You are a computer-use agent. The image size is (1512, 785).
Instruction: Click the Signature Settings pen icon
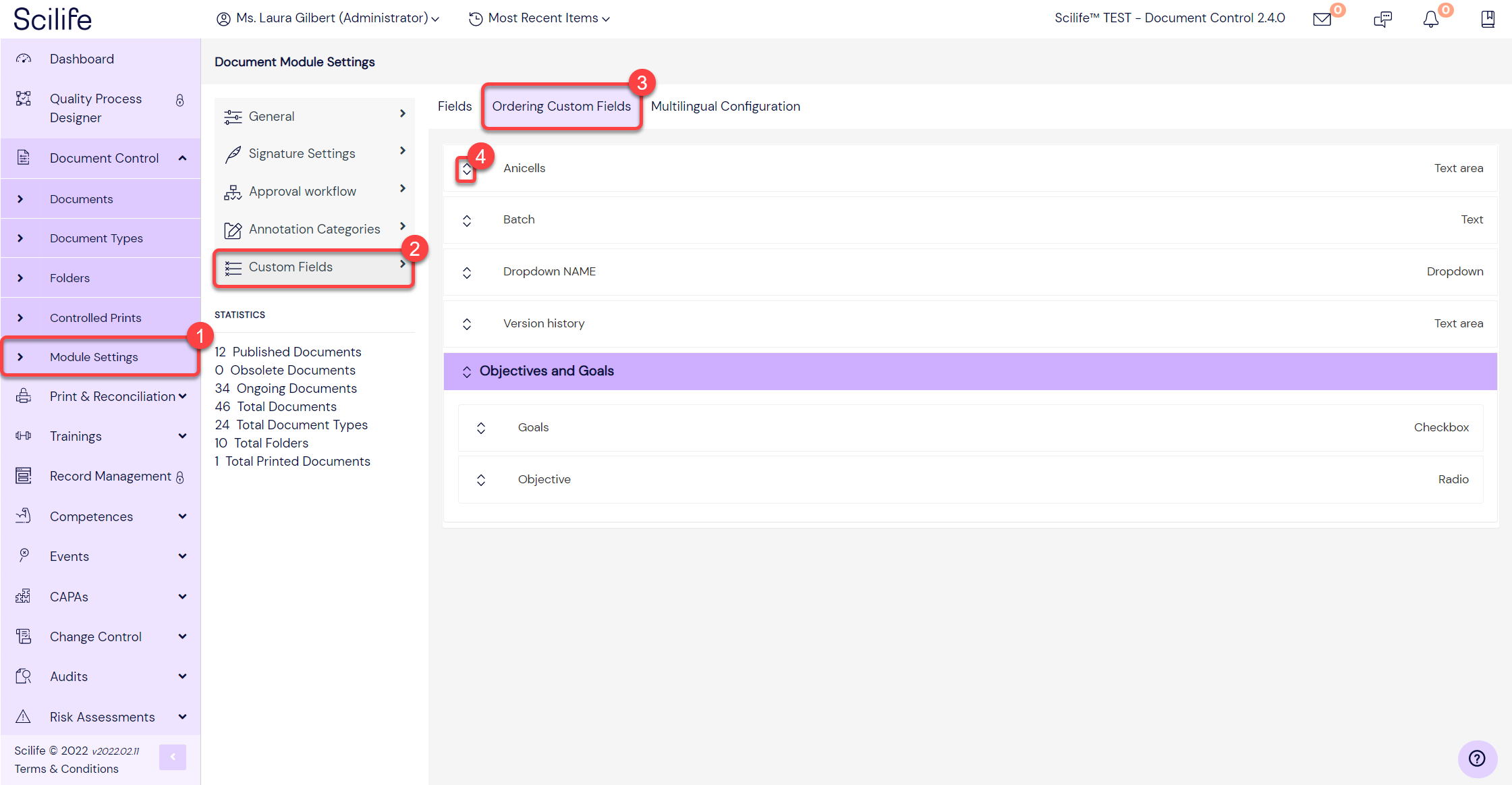tap(233, 153)
